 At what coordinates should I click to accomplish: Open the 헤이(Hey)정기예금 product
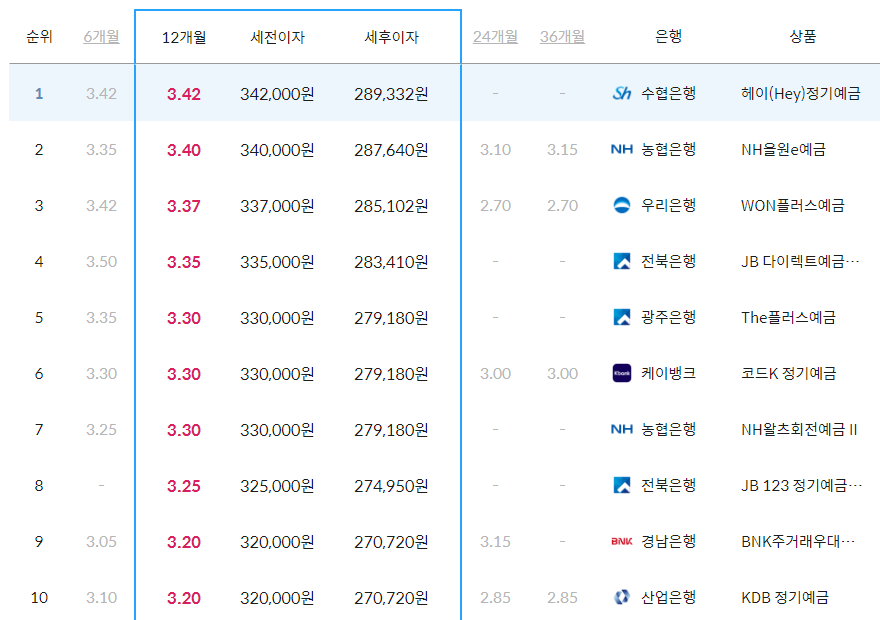click(x=800, y=94)
